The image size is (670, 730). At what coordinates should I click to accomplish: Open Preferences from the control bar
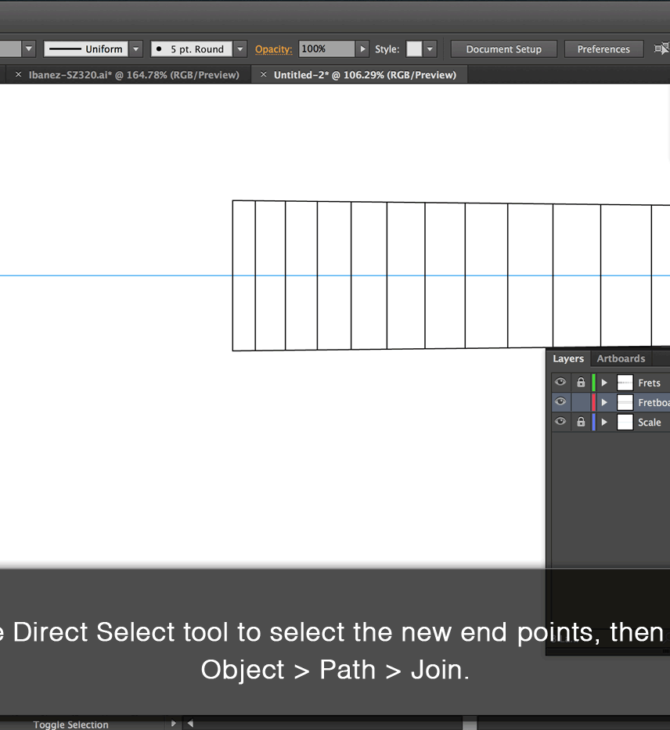pyautogui.click(x=603, y=49)
